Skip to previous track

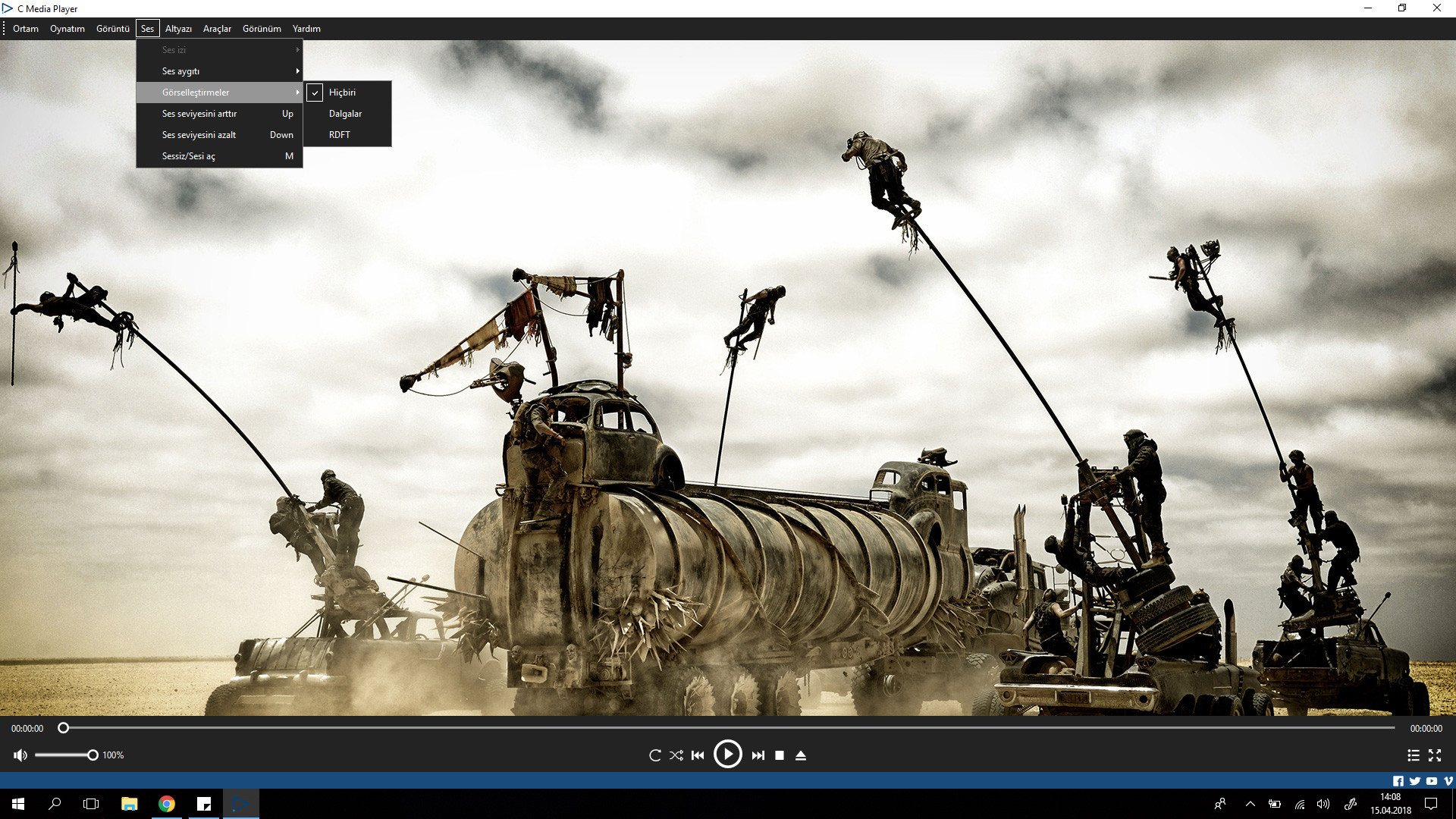(x=698, y=755)
